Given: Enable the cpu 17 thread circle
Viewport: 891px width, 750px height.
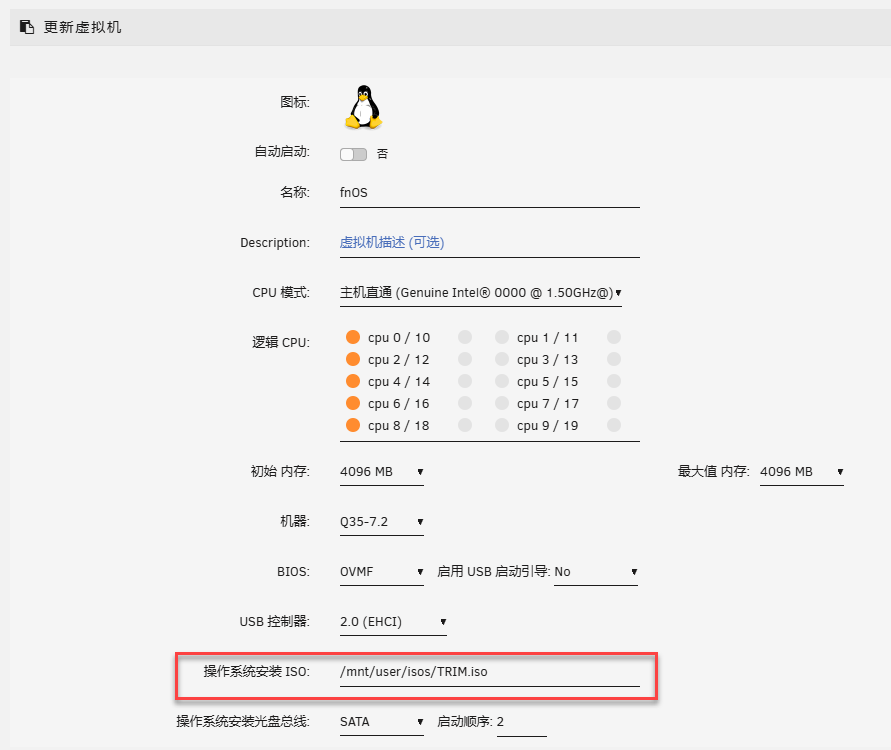Looking at the screenshot, I should click(x=614, y=403).
